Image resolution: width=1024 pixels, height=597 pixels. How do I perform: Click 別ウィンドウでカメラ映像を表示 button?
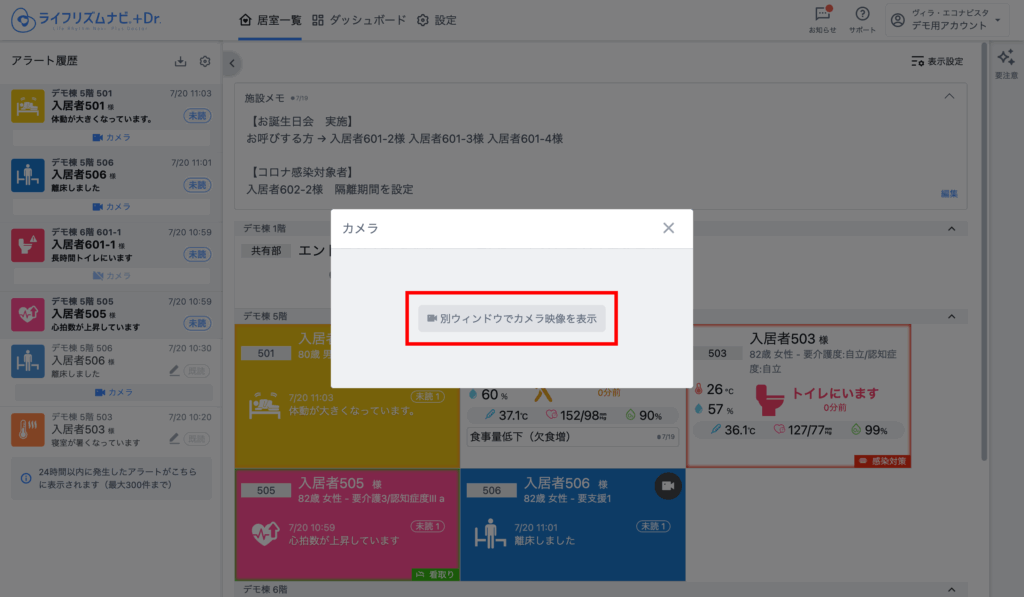511,318
